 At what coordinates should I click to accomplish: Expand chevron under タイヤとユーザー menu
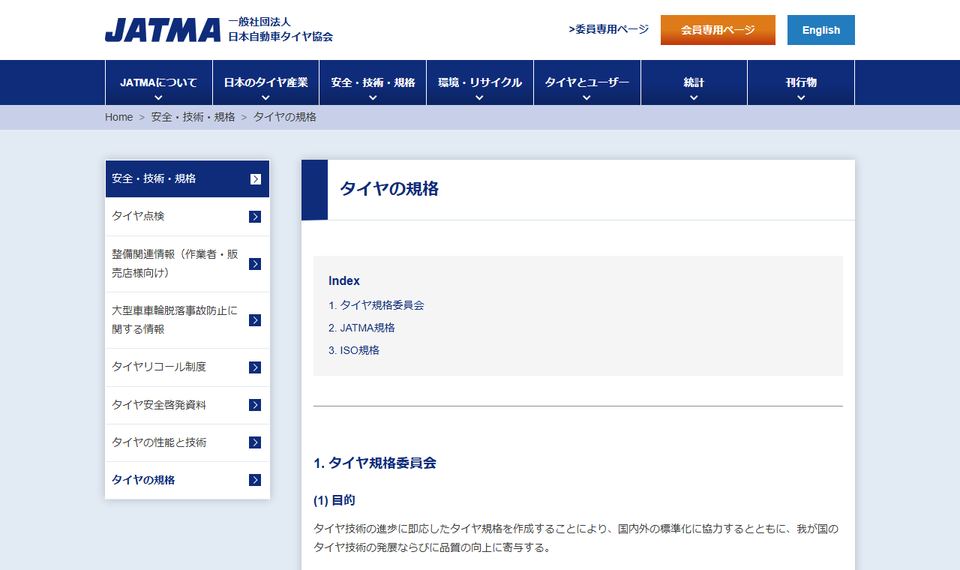587,97
